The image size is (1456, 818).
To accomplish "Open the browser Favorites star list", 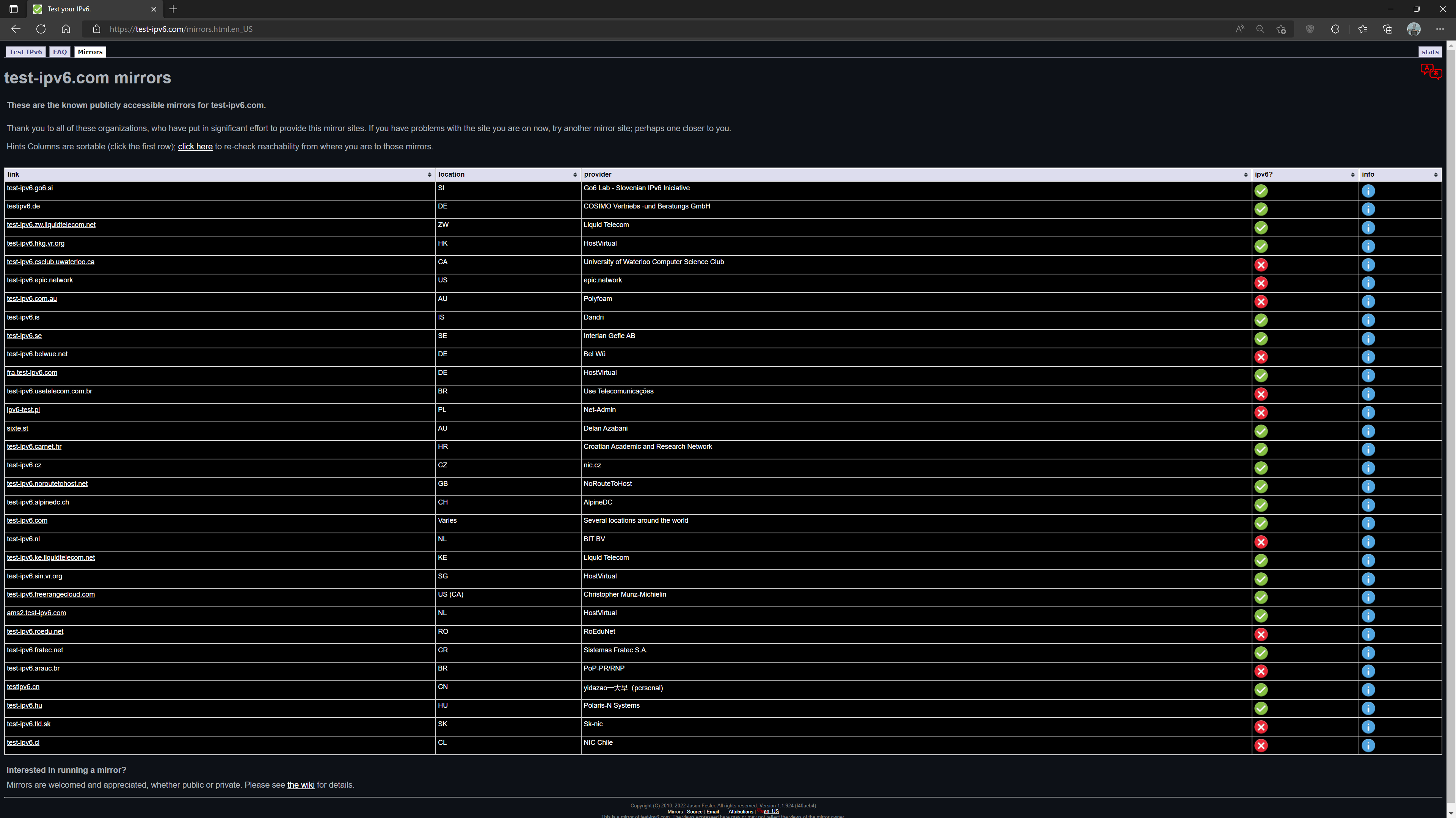I will [1363, 29].
